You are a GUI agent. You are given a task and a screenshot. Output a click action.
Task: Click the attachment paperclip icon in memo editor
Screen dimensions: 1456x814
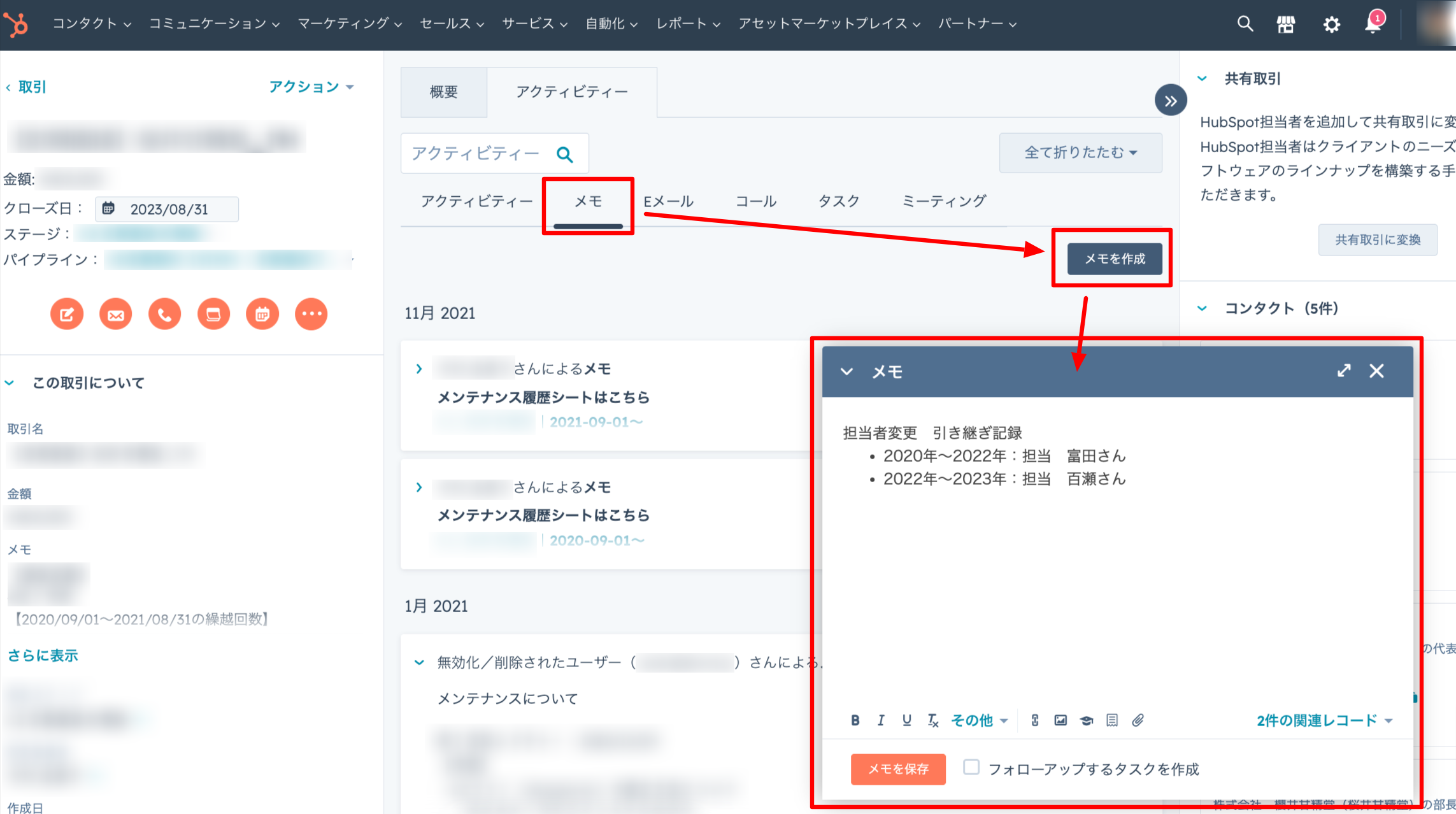coord(1138,720)
